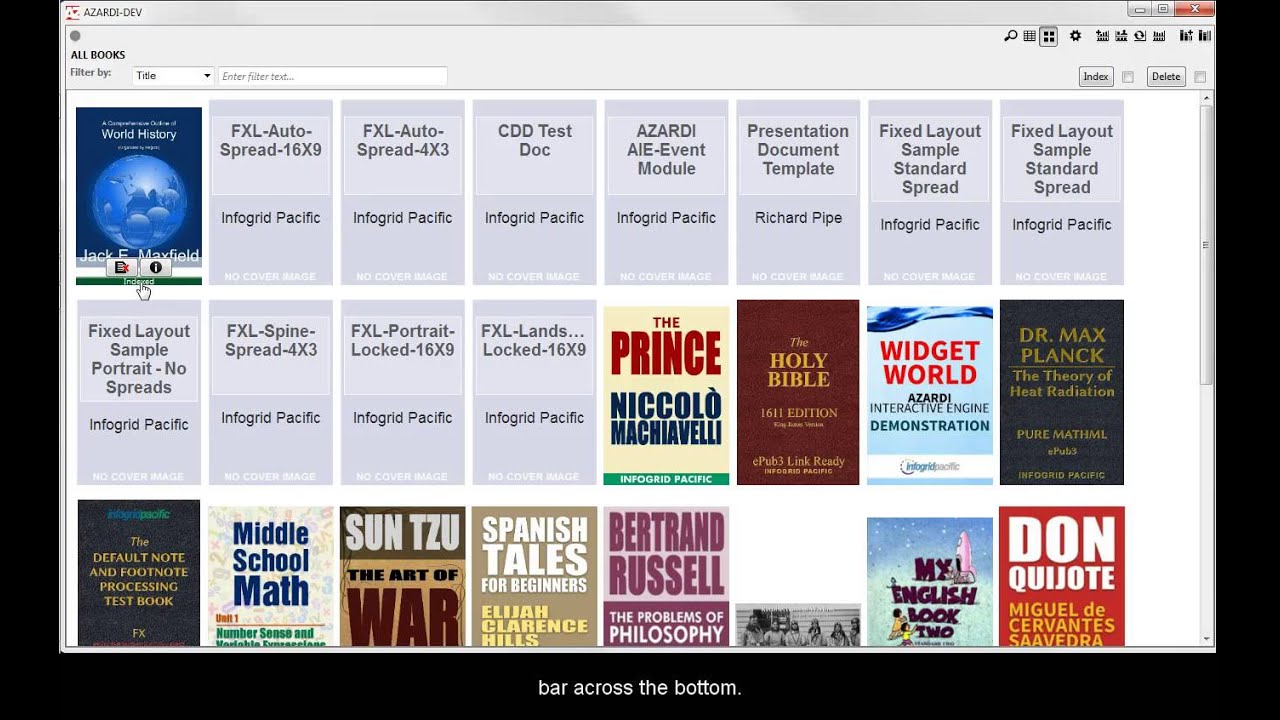Screen dimensions: 1280x720
Task: Click the add-books icon with plus sign
Action: coord(1102,36)
